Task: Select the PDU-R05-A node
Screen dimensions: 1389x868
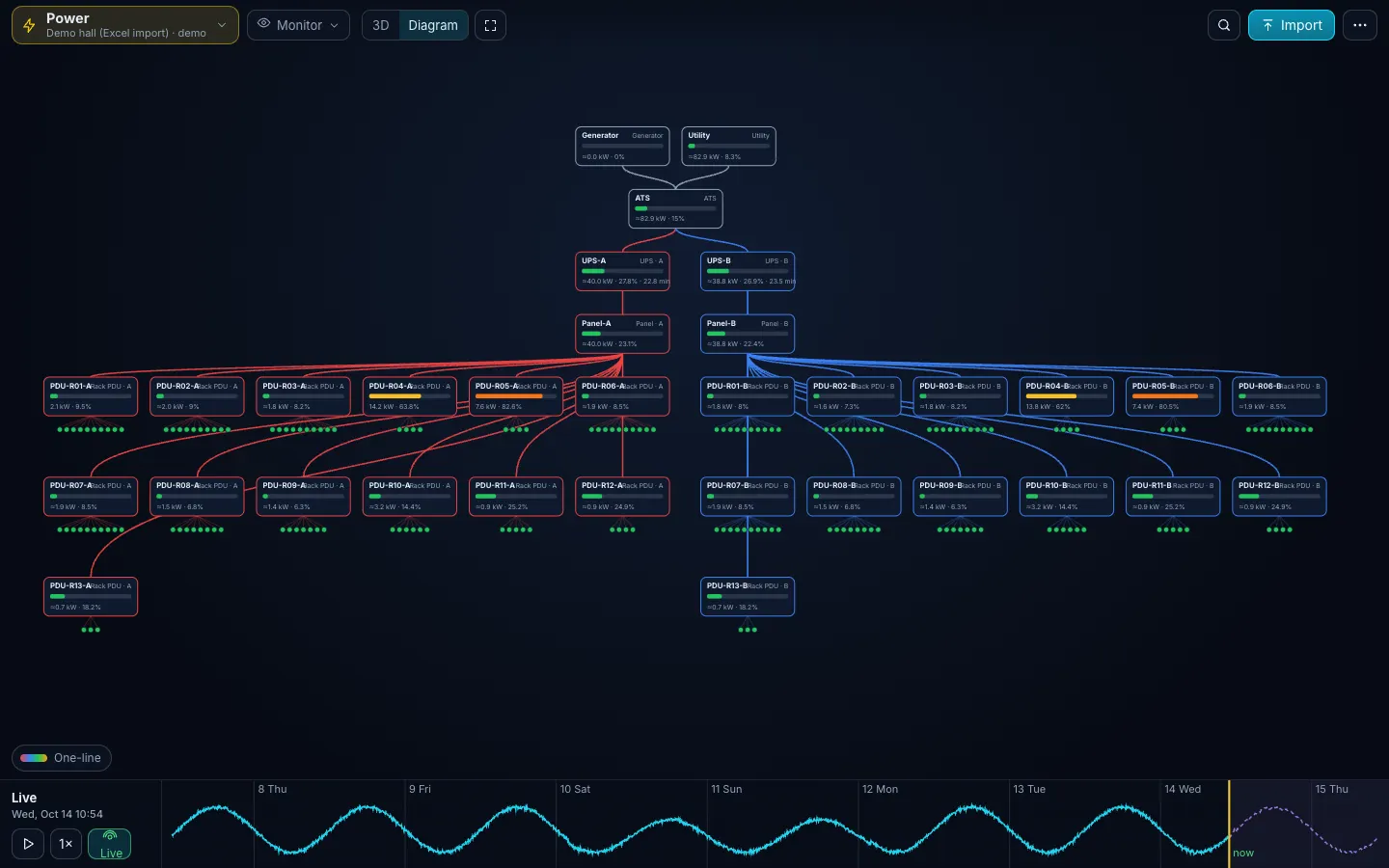Action: point(516,396)
